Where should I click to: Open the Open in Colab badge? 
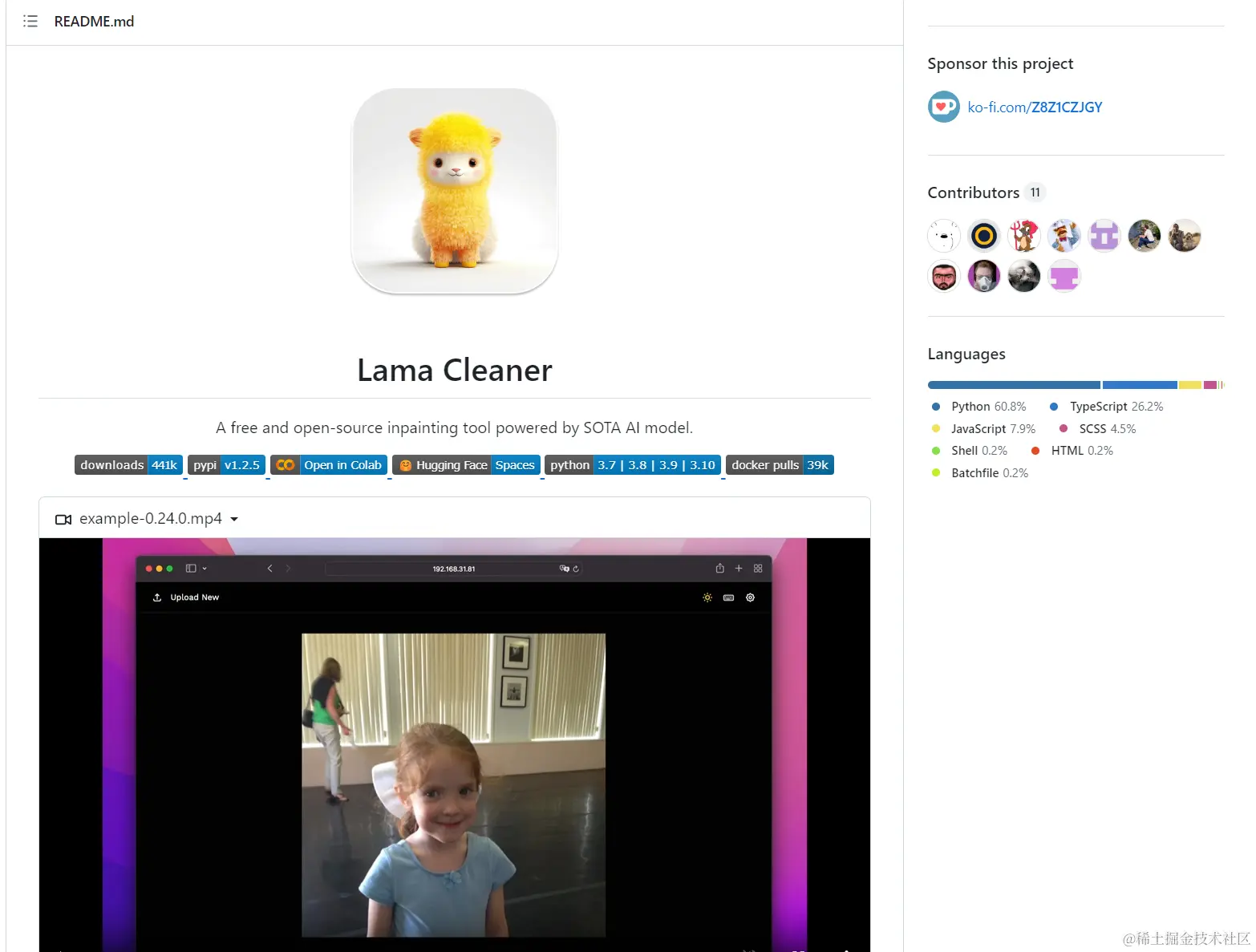pyautogui.click(x=329, y=465)
